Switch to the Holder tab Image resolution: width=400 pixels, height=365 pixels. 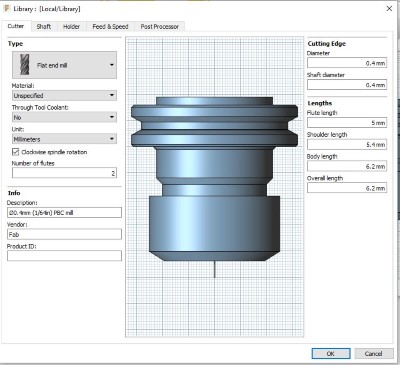71,27
